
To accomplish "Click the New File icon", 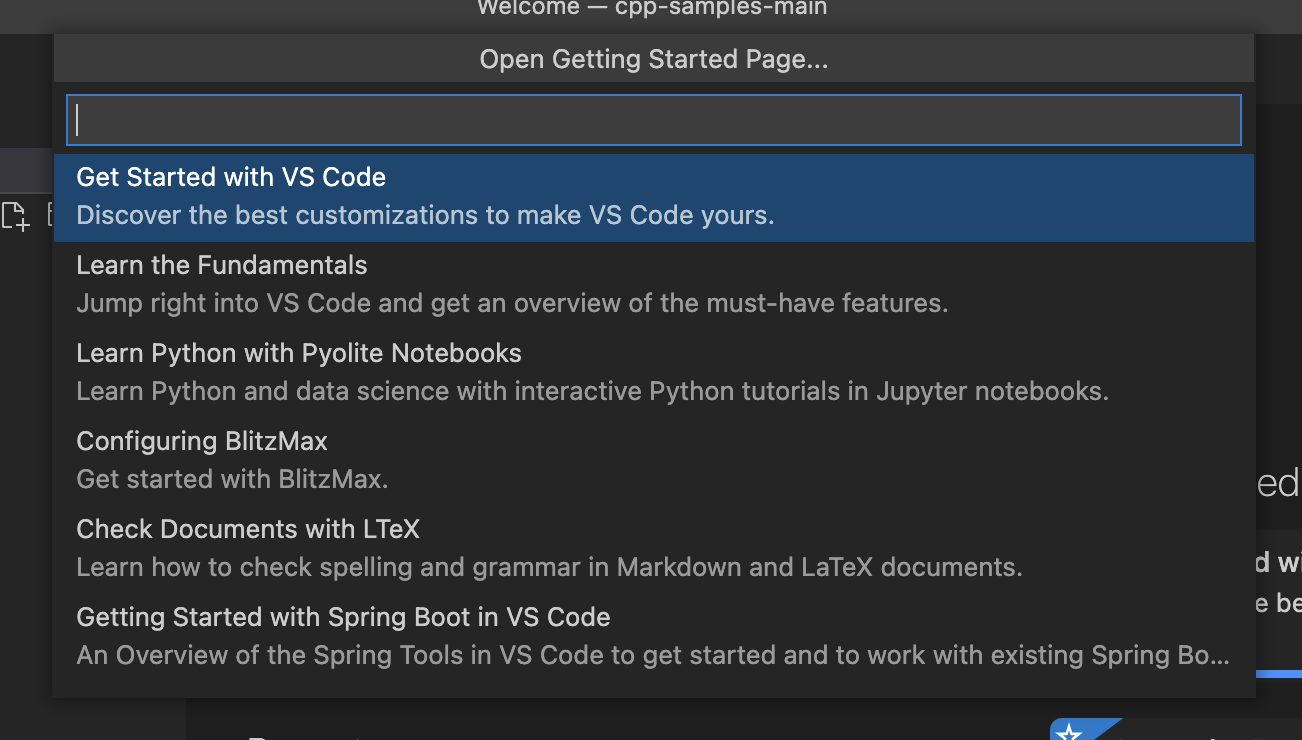I will pyautogui.click(x=16, y=215).
